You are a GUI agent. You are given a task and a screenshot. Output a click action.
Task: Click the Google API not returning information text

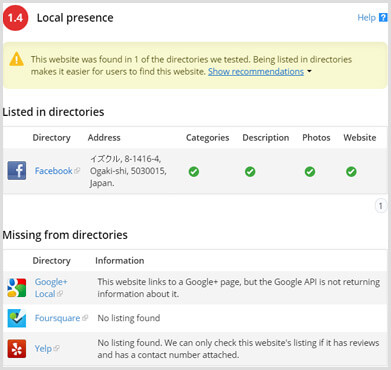pyautogui.click(x=239, y=288)
